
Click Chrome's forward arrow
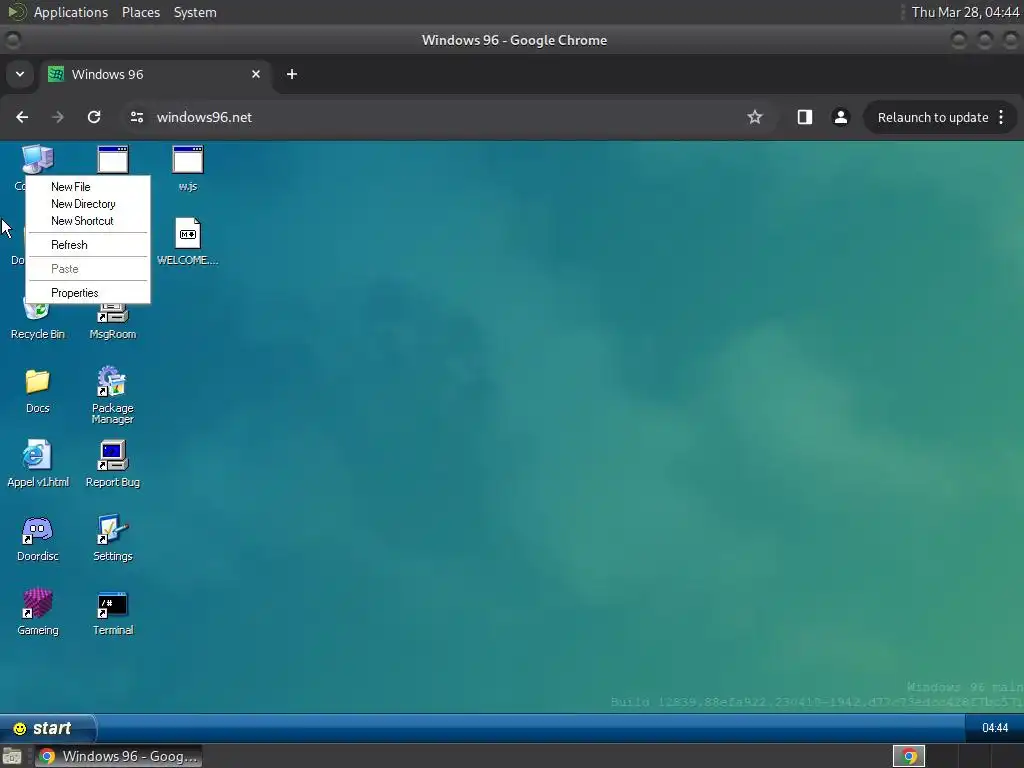point(58,117)
